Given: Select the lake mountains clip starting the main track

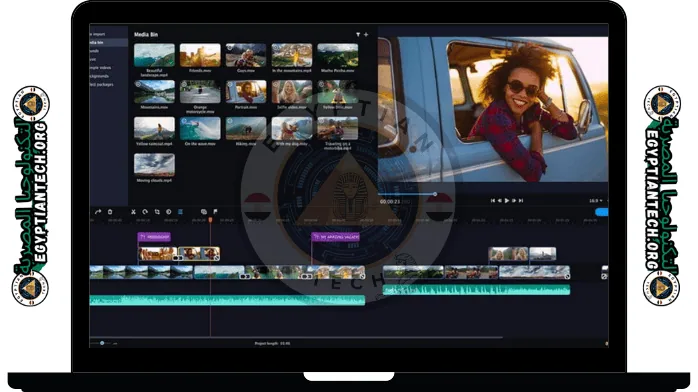Looking at the screenshot, I should point(142,272).
